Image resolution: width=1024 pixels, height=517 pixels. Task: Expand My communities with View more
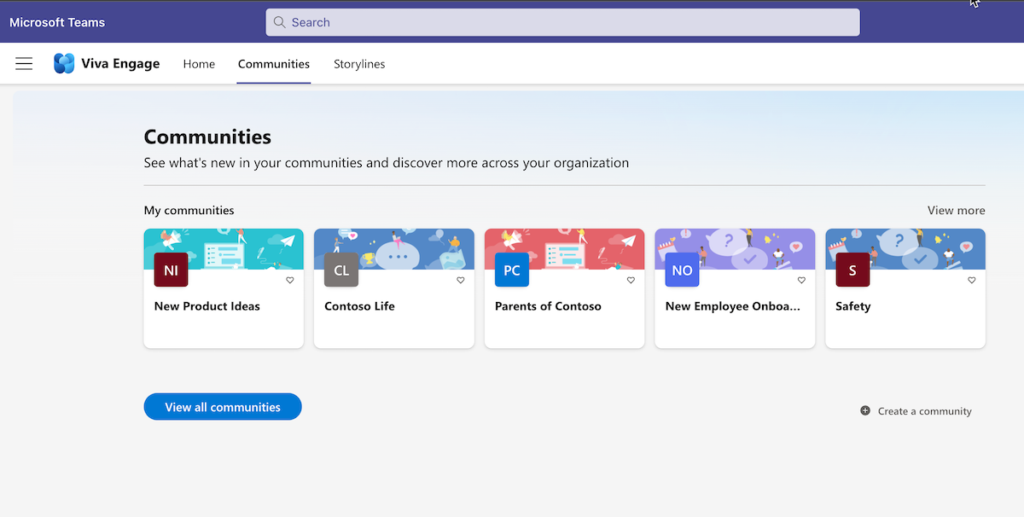coord(956,210)
